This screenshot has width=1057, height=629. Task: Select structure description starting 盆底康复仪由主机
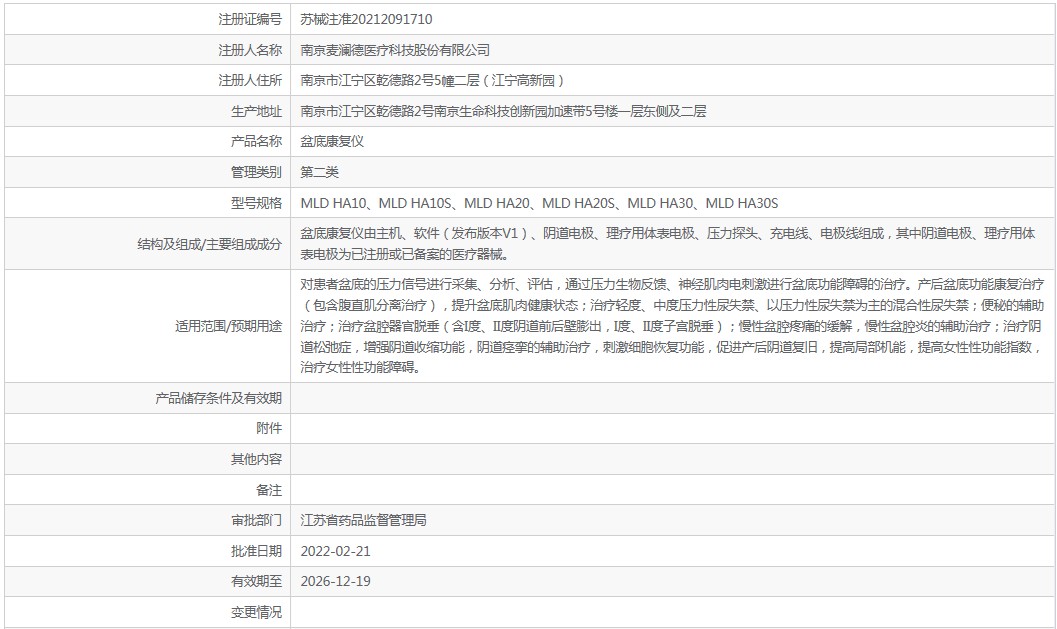[x=667, y=243]
